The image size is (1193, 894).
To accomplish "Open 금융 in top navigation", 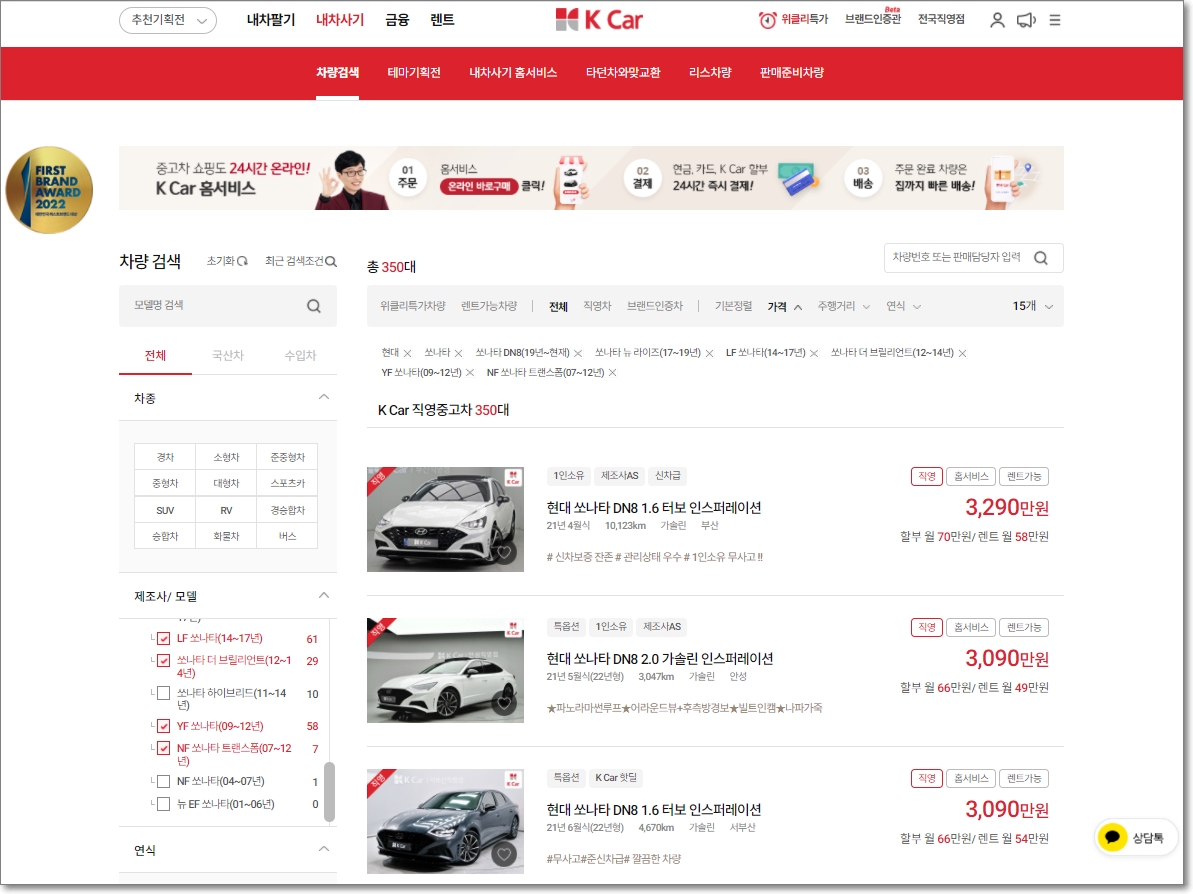I will tap(397, 20).
